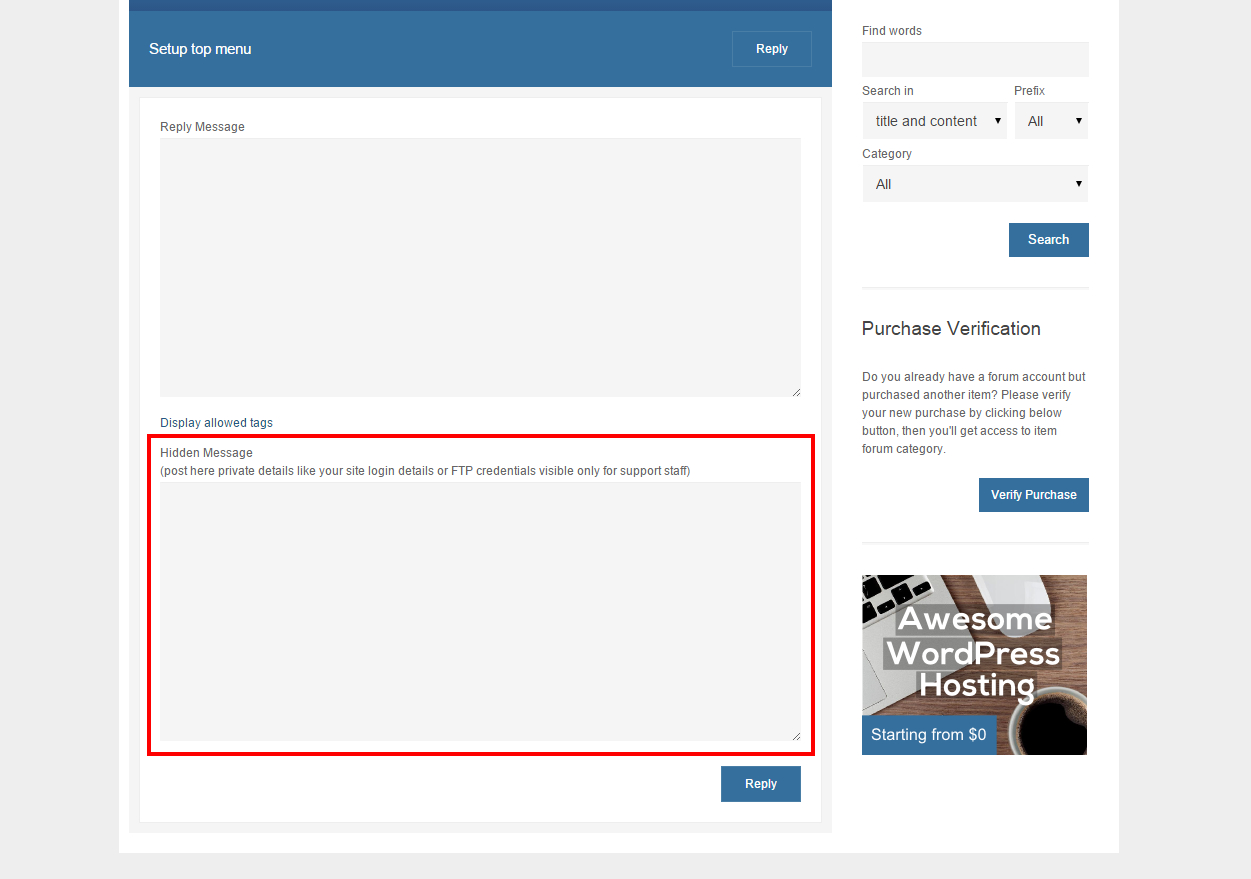Submit with the bottom Reply button

click(760, 784)
